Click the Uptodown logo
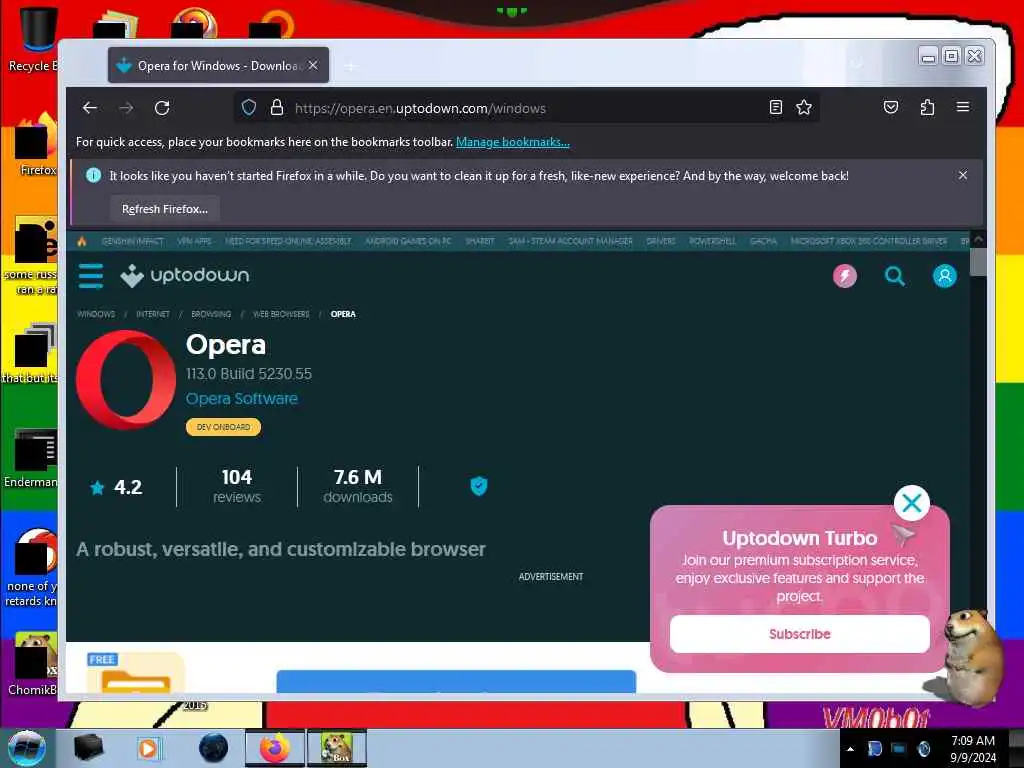Screen dimensions: 1024x768 click(x=185, y=276)
